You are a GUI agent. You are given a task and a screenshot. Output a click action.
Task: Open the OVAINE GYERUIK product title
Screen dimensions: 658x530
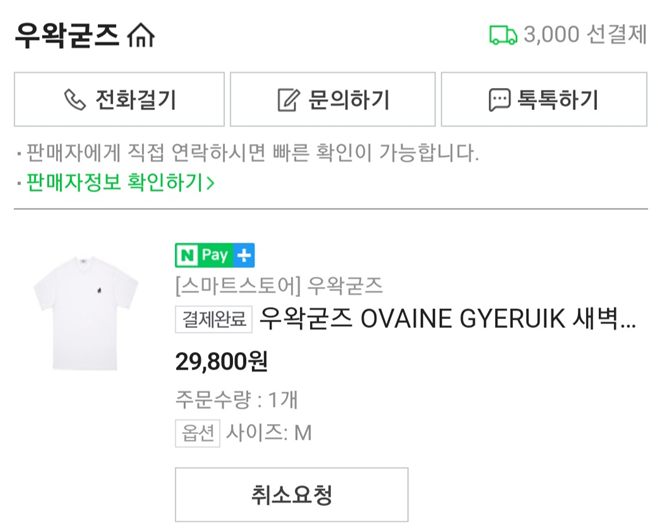(447, 320)
